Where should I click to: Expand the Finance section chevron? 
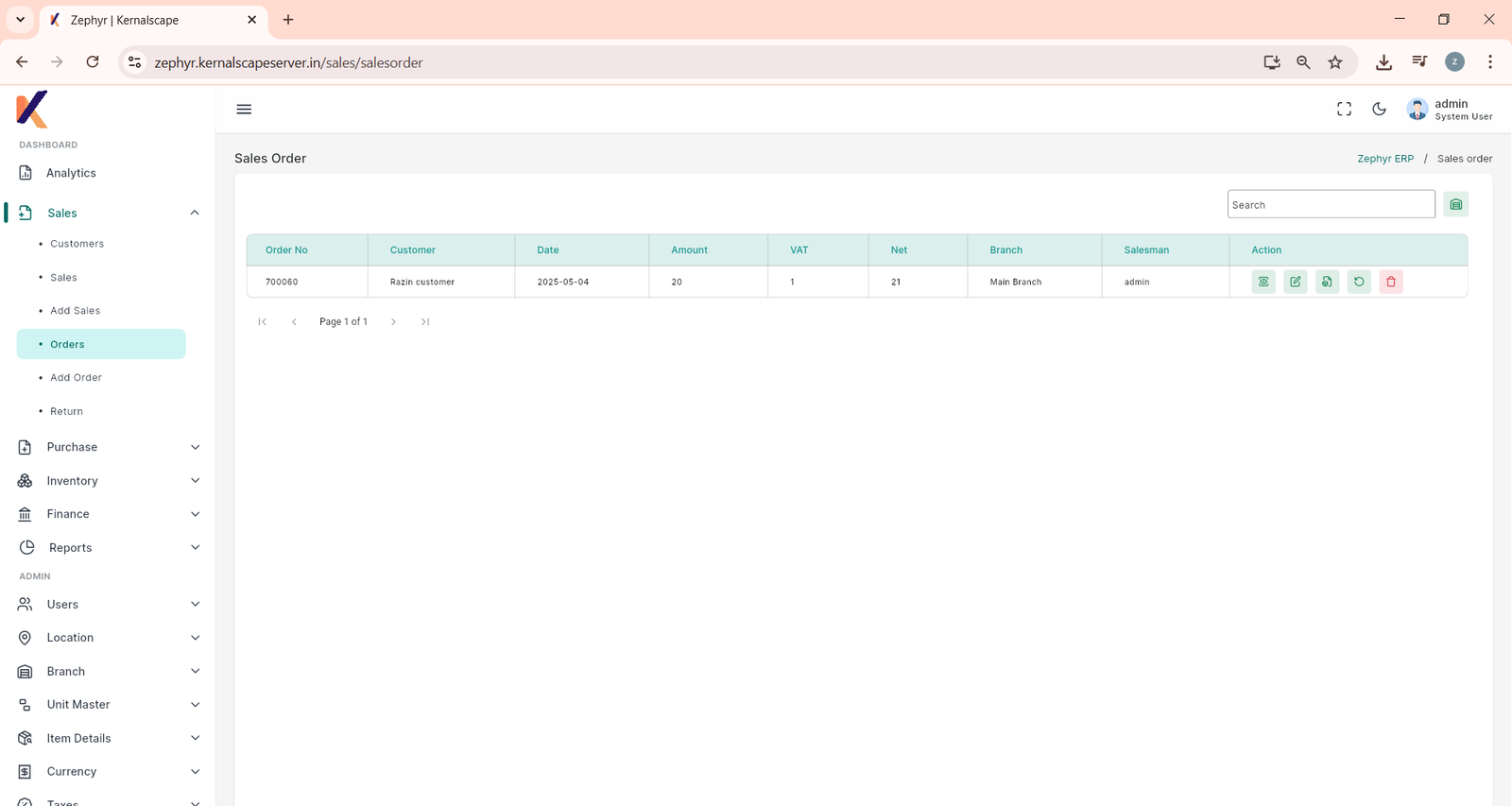coord(196,514)
